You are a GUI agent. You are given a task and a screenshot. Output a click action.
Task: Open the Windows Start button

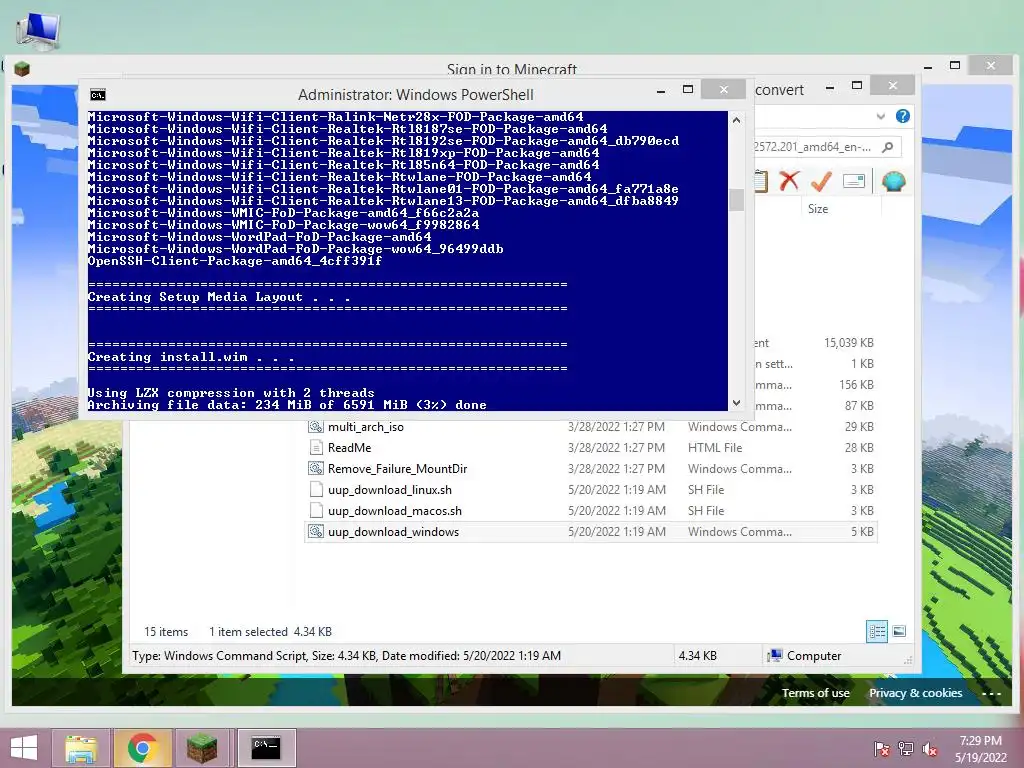(x=24, y=748)
